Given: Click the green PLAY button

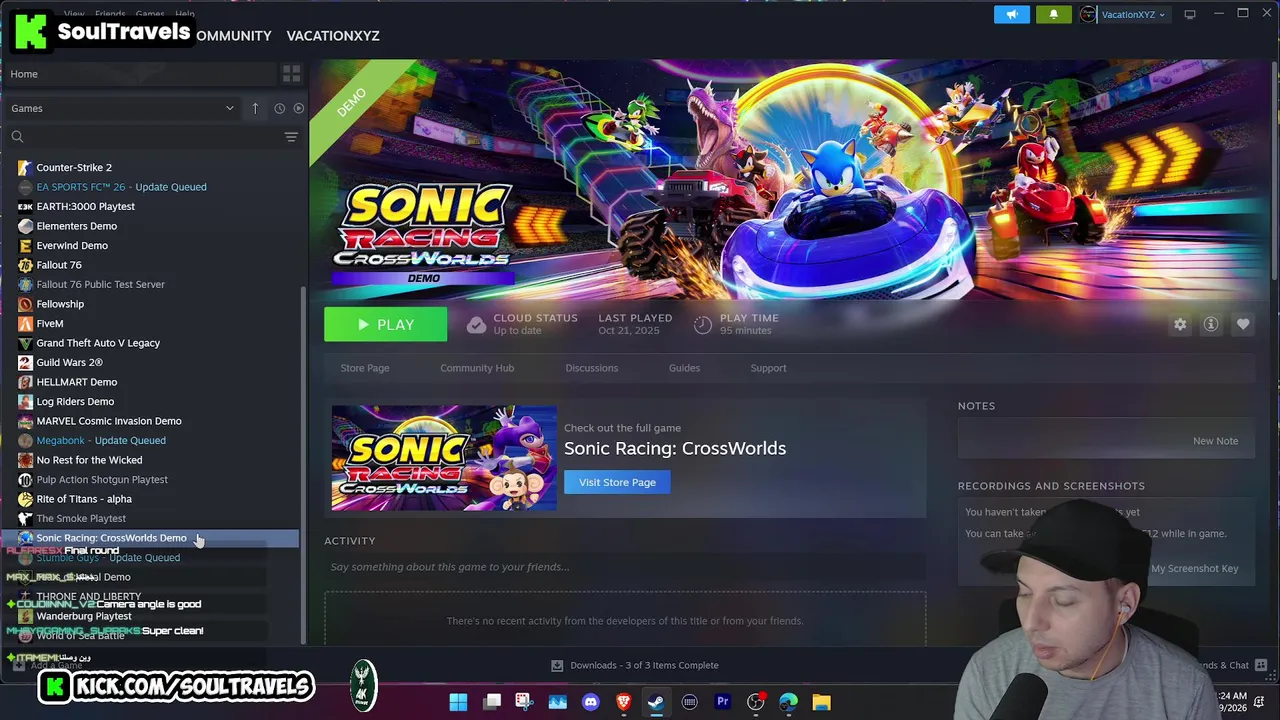Looking at the screenshot, I should point(385,324).
